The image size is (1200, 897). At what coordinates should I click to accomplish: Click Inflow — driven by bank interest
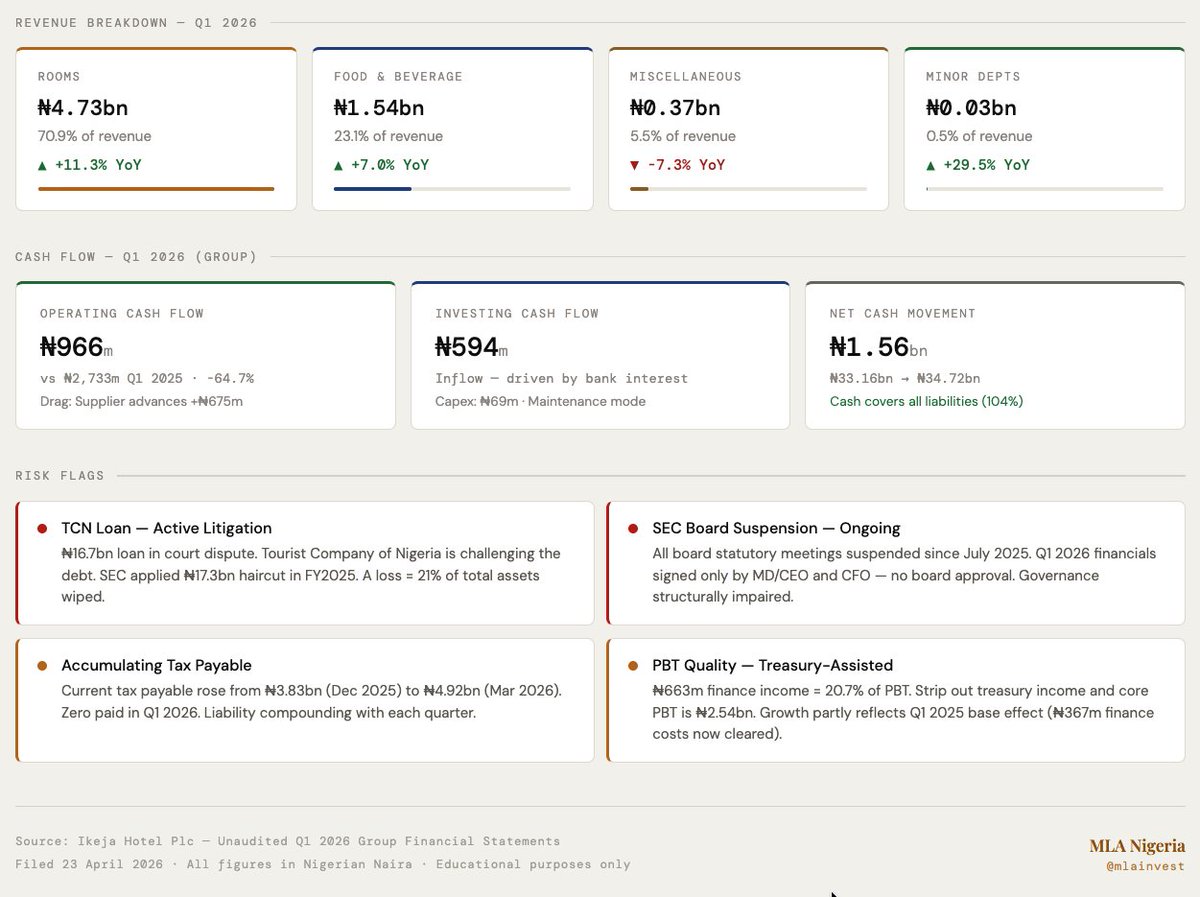(562, 379)
